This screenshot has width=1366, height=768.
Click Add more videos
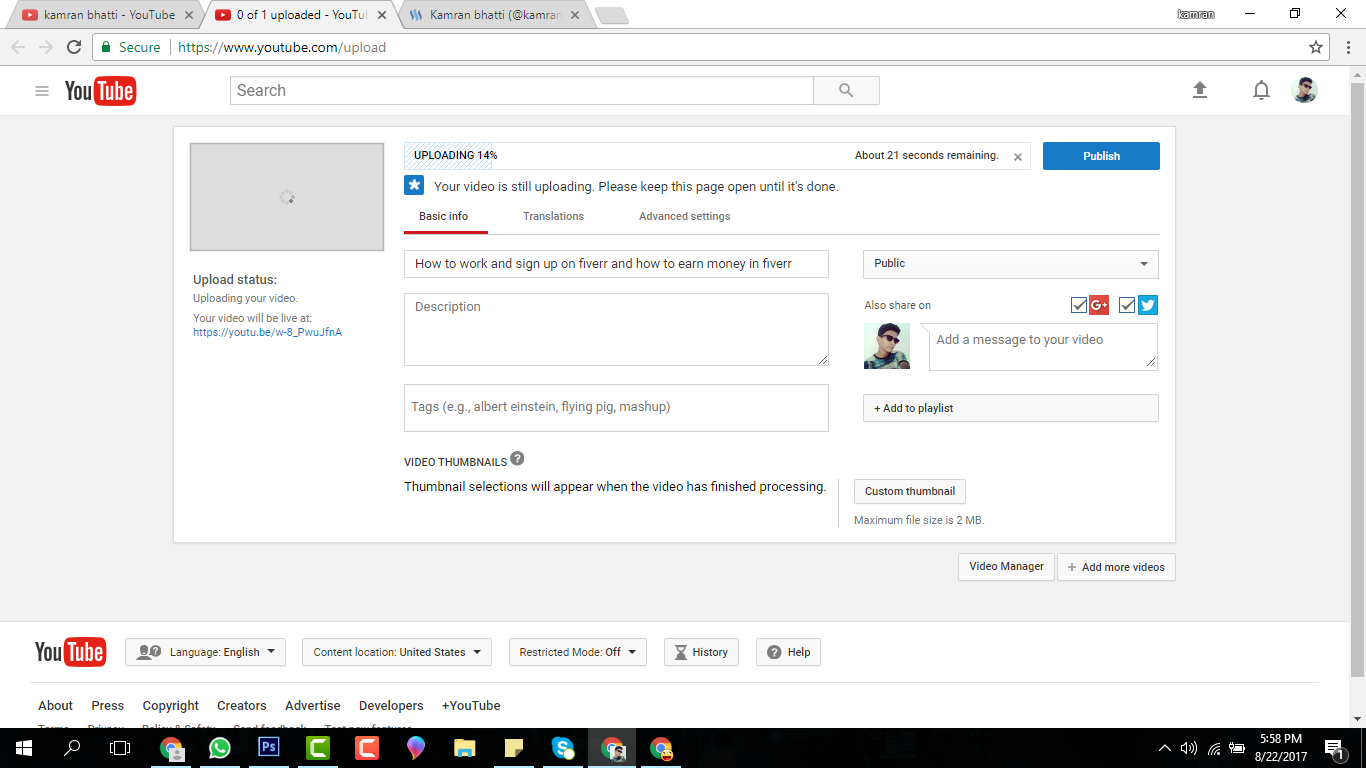coord(1116,567)
